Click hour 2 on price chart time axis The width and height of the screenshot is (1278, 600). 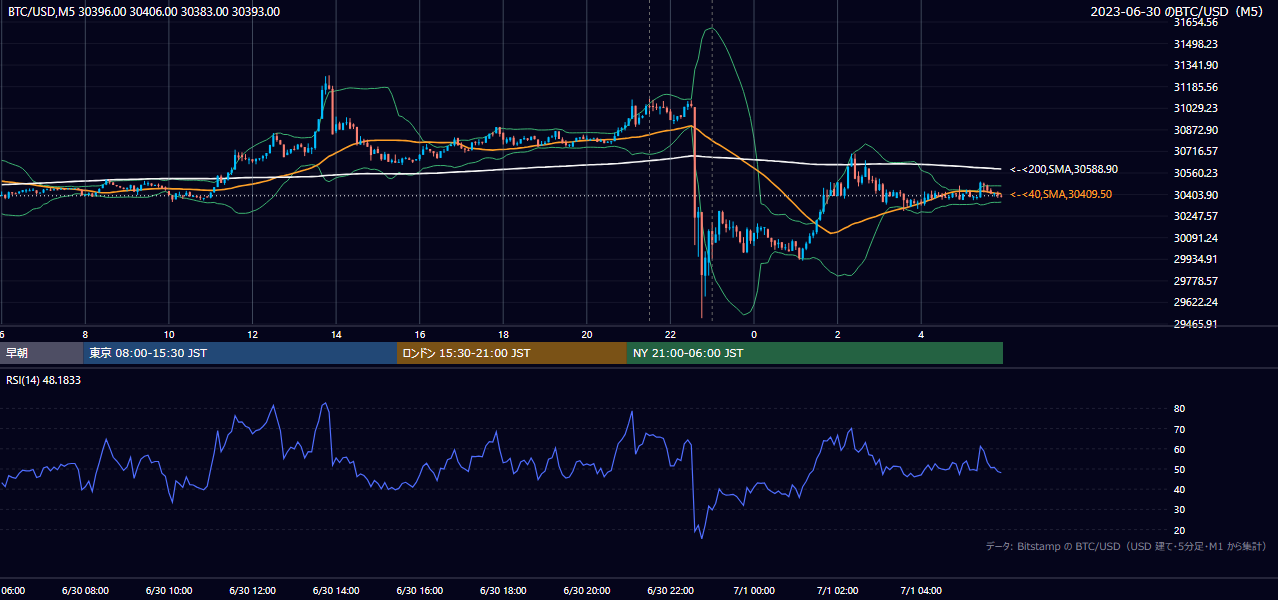coord(838,334)
